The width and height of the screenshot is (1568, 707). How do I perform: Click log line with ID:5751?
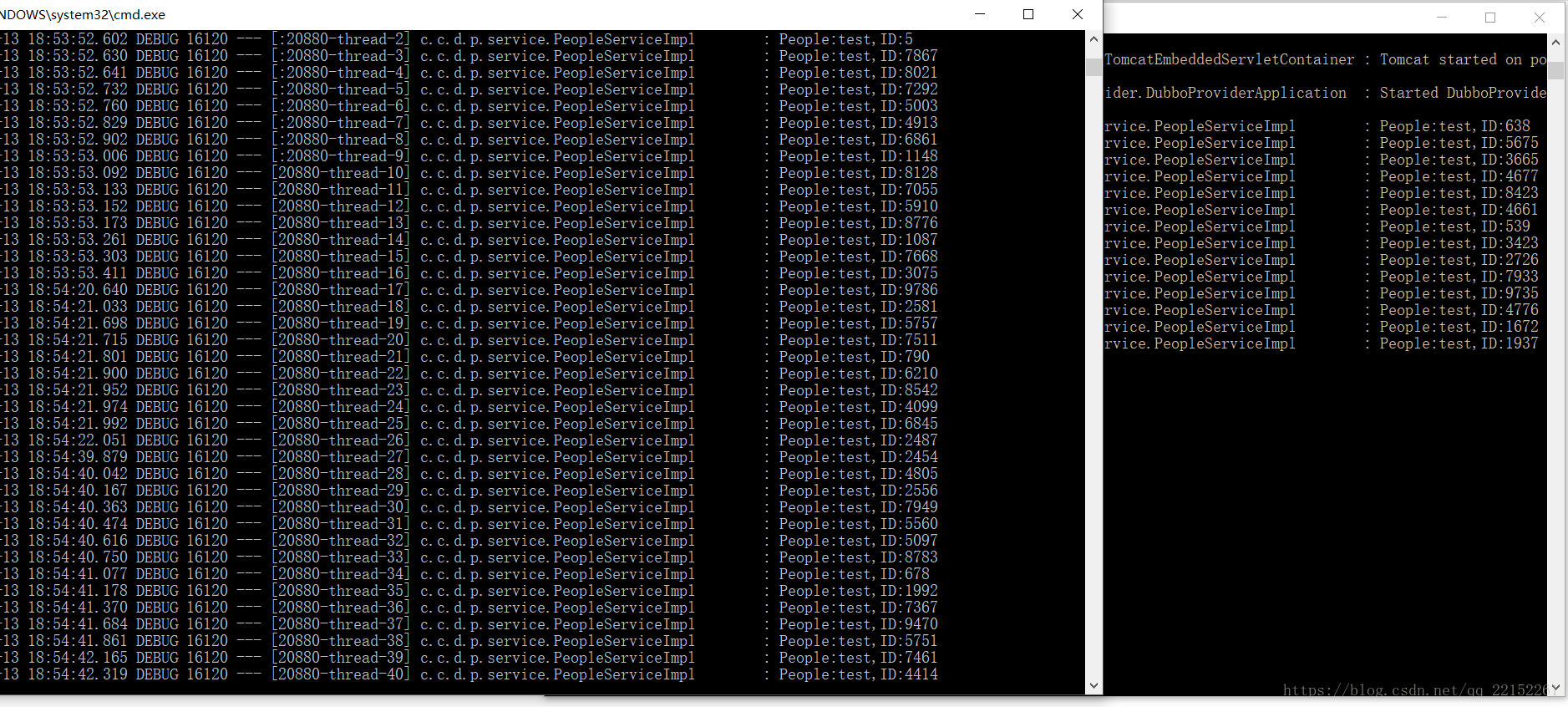469,641
